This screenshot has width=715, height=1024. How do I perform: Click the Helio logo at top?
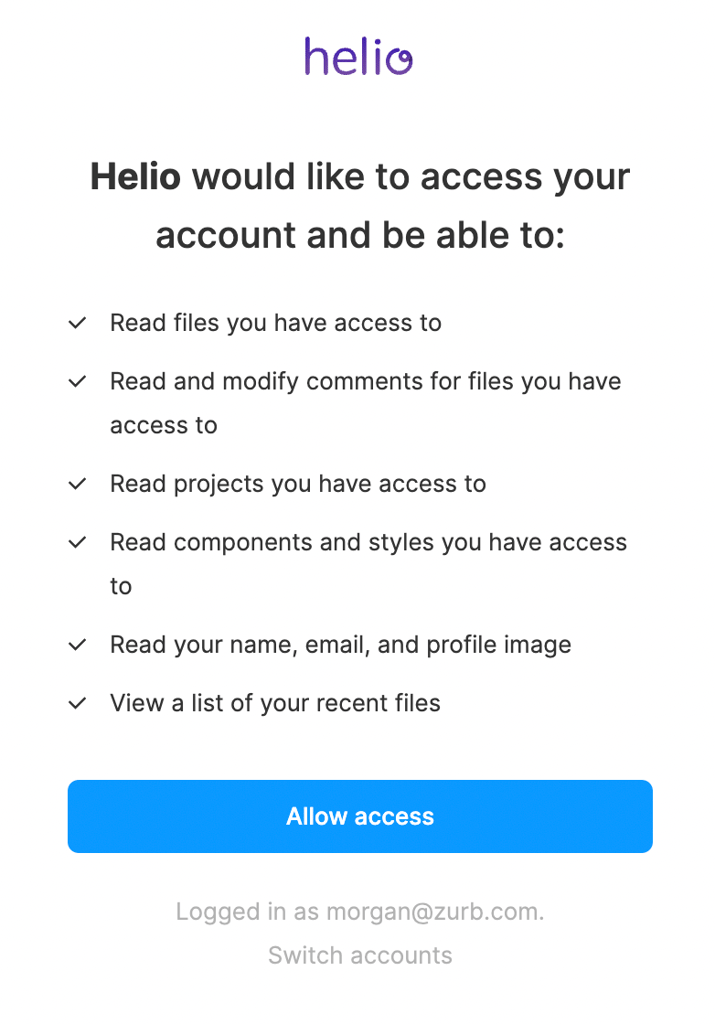tap(358, 56)
